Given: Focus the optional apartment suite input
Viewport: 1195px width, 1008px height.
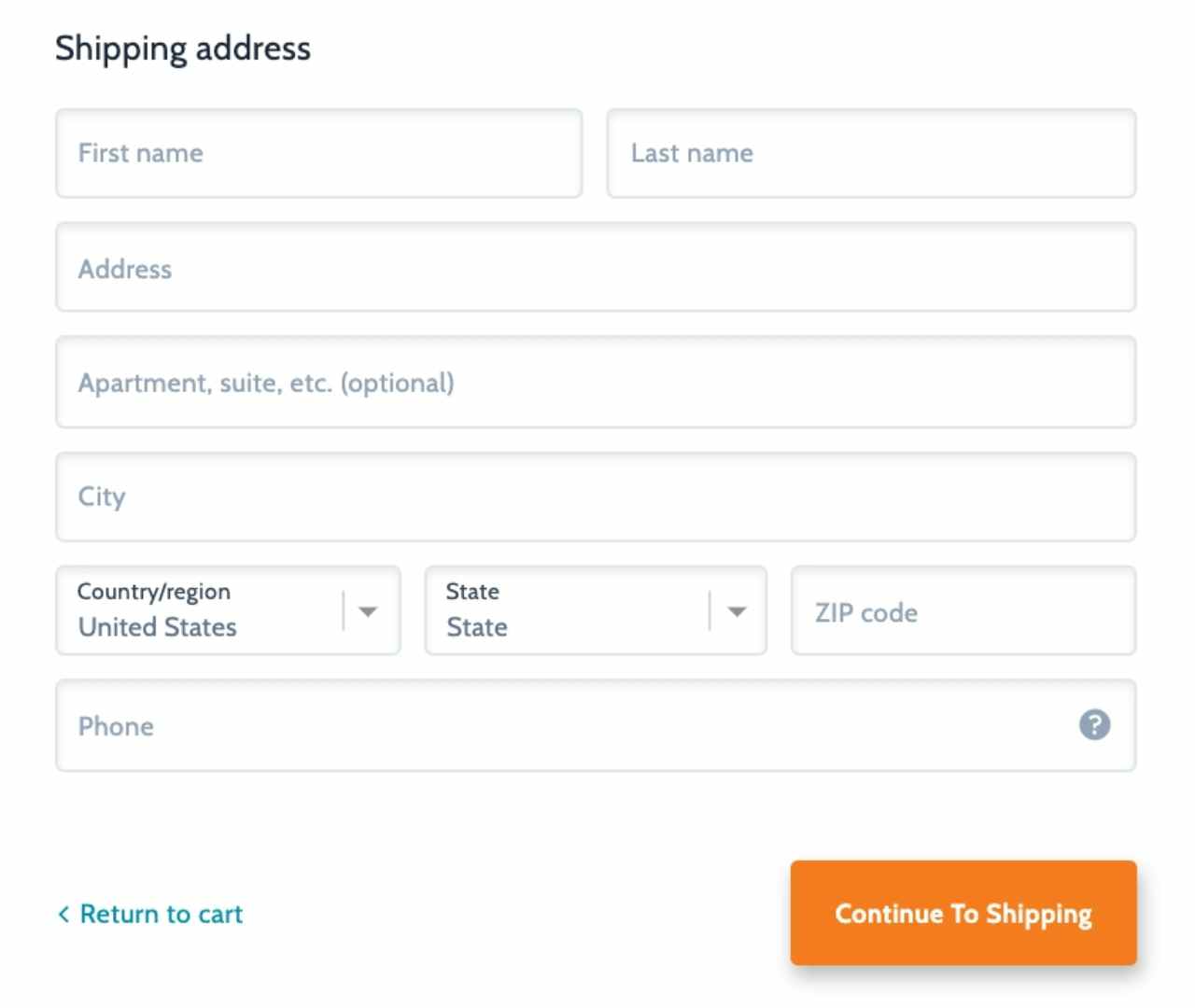Looking at the screenshot, I should pos(595,382).
